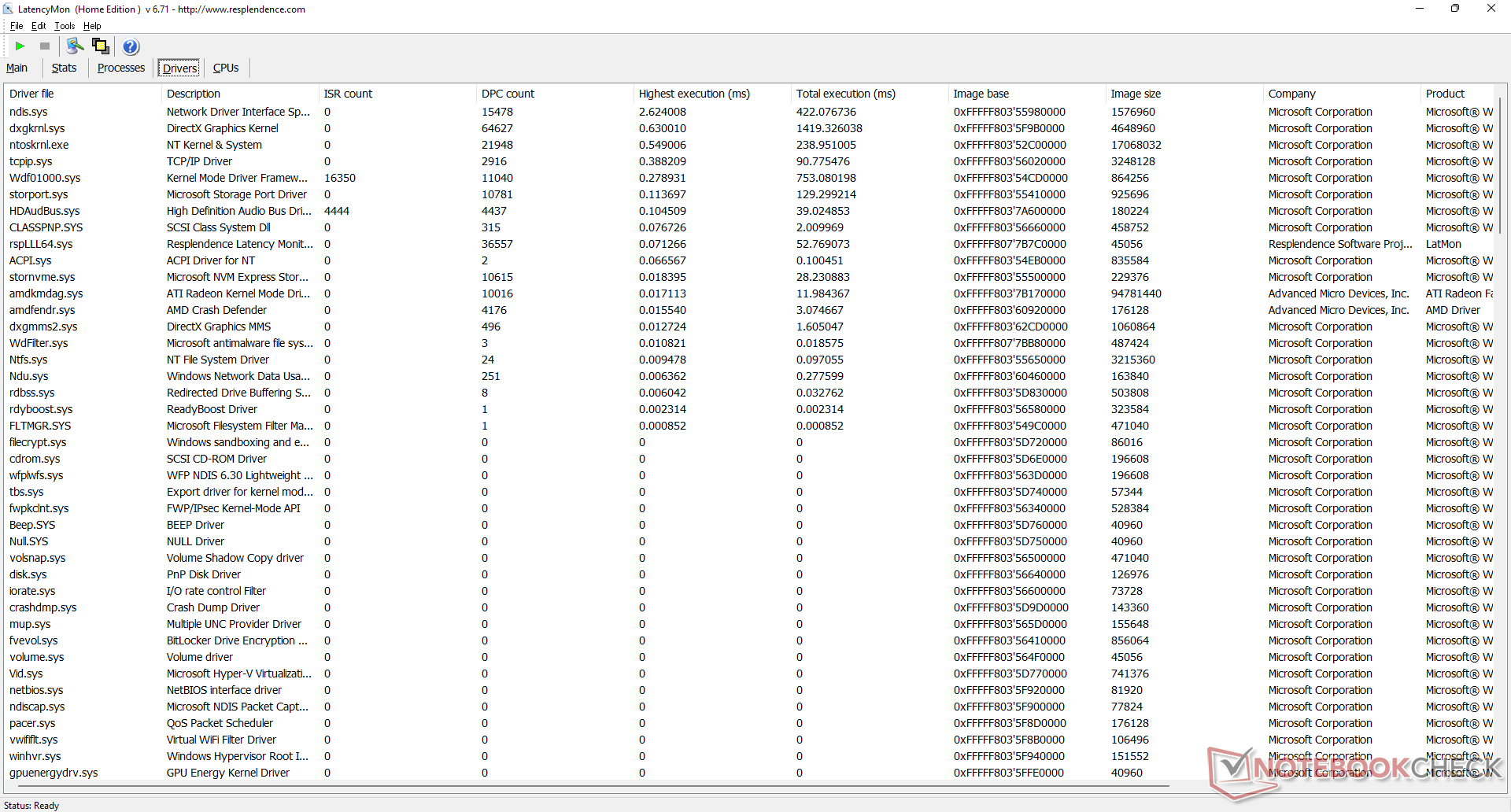1511x812 pixels.
Task: Switch to the Stats tab
Action: (64, 68)
